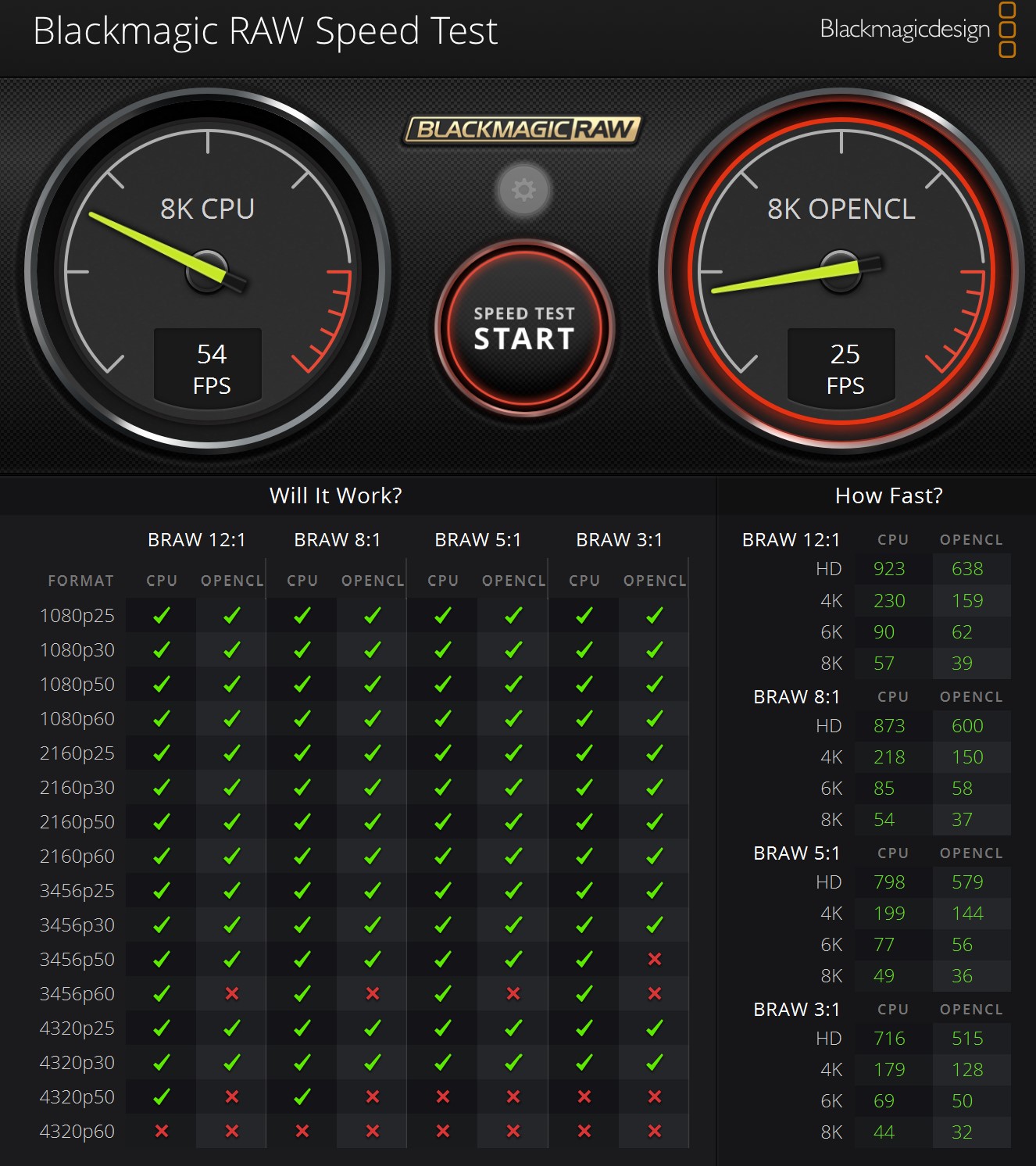The height and width of the screenshot is (1166, 1036).
Task: Click the How Fast? section heading
Action: [888, 495]
